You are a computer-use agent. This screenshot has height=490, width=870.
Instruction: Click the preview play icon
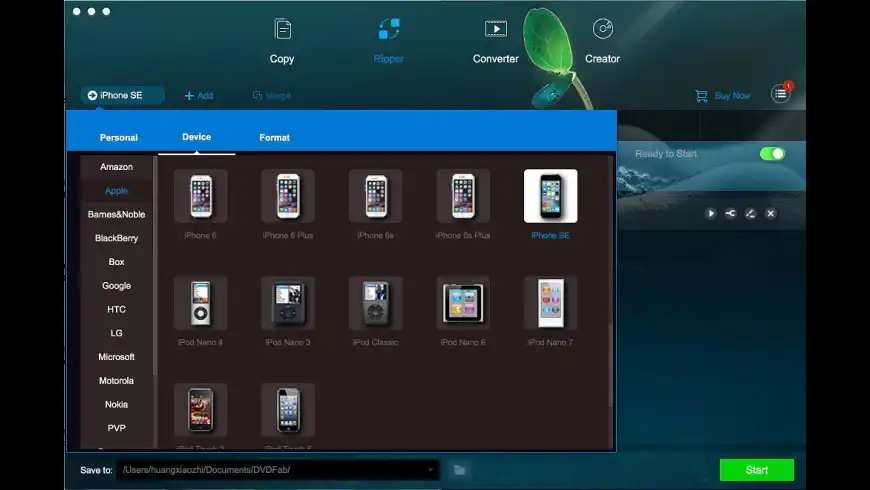[711, 214]
